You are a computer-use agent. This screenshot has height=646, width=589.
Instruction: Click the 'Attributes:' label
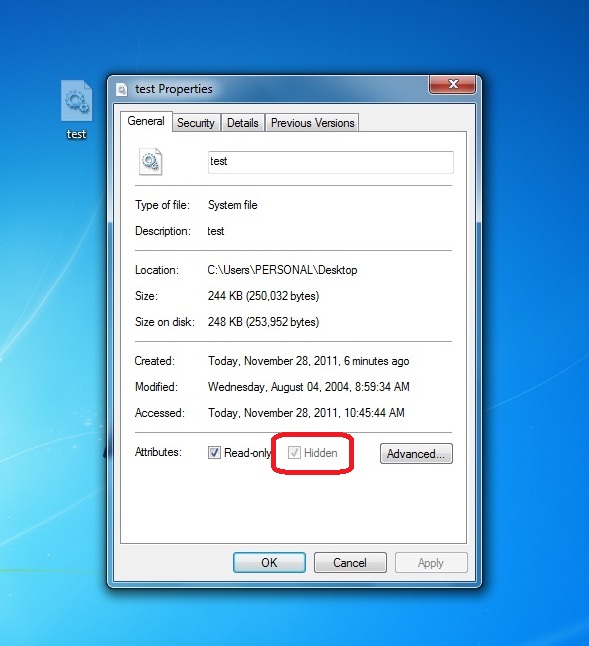pos(158,452)
